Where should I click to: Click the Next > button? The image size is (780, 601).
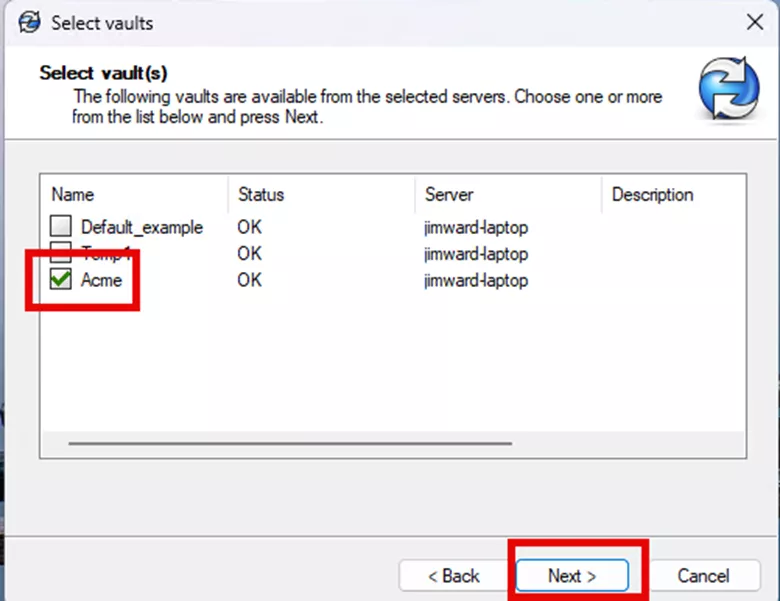point(572,576)
